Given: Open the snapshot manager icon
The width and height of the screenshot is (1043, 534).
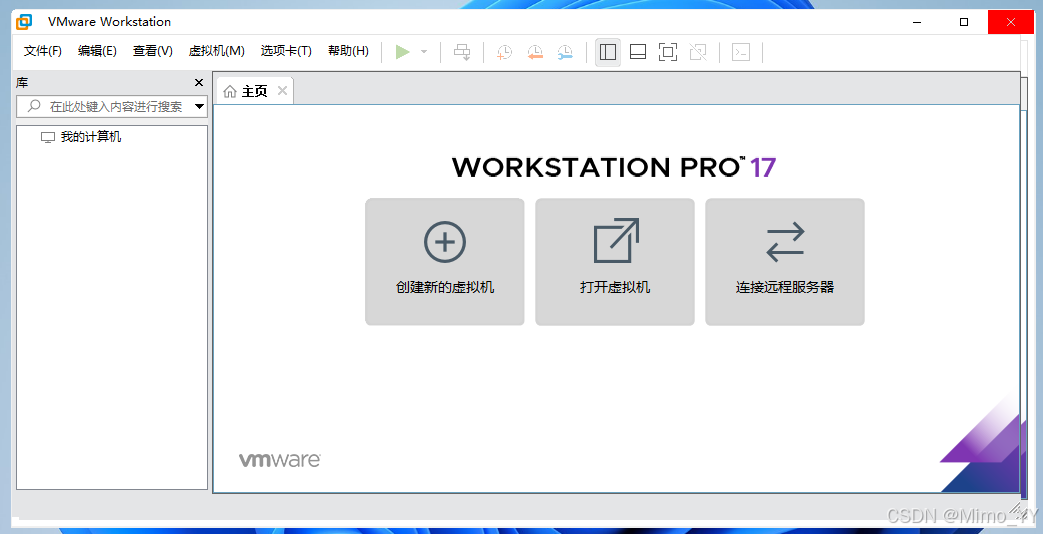Looking at the screenshot, I should click(565, 52).
